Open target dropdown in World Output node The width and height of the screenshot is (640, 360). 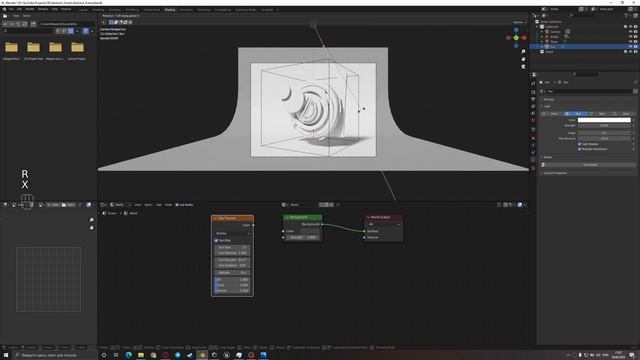[x=383, y=224]
